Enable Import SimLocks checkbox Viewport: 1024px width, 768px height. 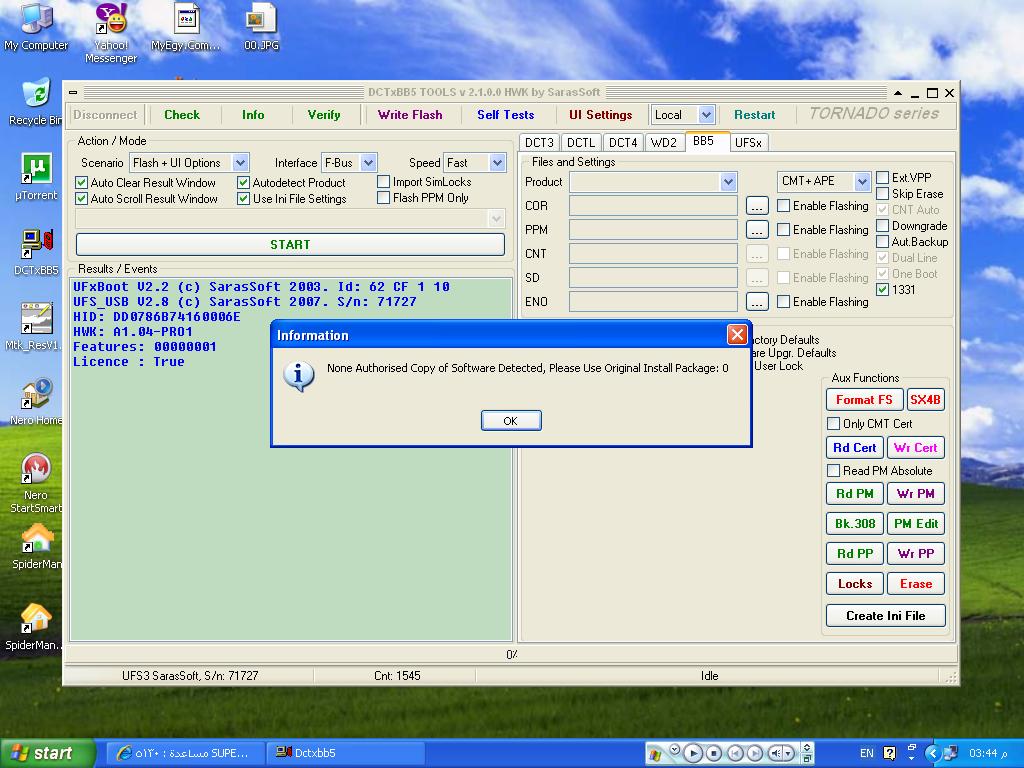384,182
